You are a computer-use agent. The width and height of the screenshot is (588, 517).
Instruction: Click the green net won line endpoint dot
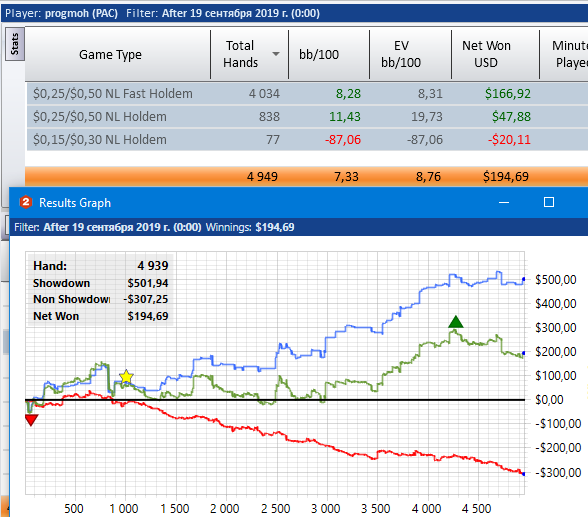tap(524, 353)
